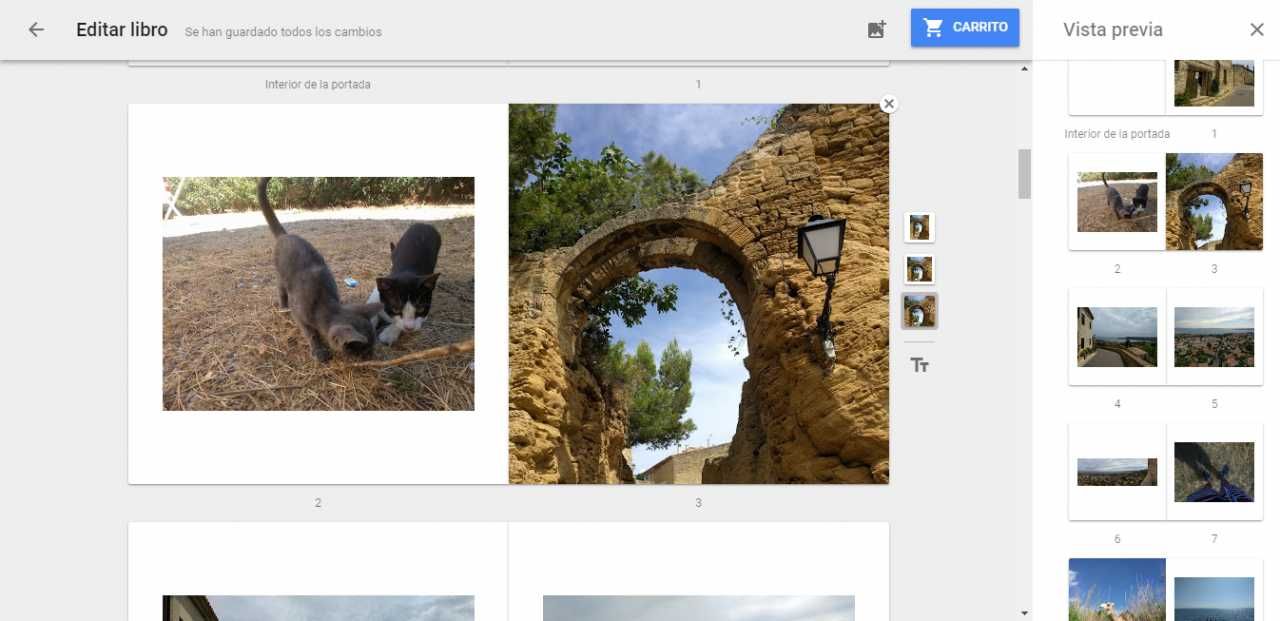Close the Vista previa panel
Viewport: 1280px width, 621px height.
pos(1257,30)
